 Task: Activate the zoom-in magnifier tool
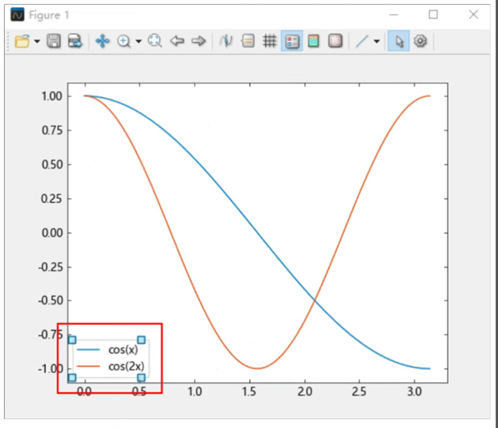(124, 41)
